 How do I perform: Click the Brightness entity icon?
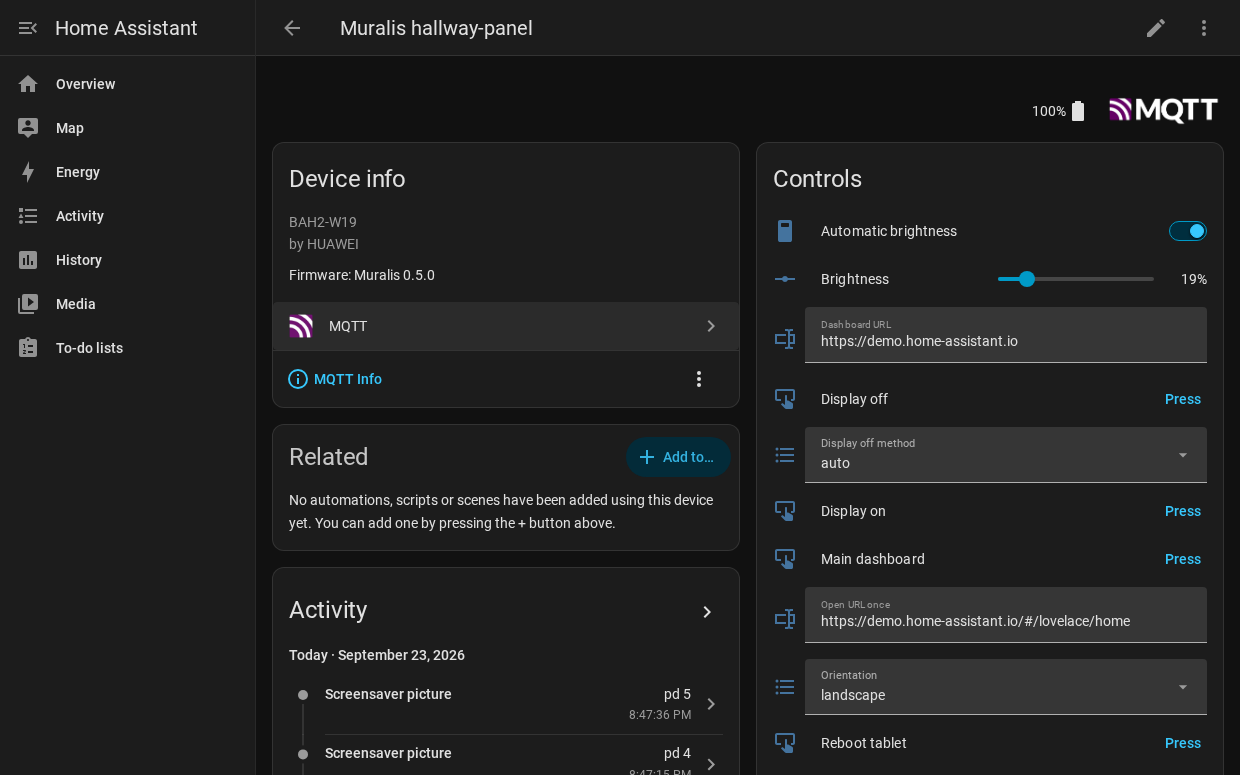tap(785, 279)
